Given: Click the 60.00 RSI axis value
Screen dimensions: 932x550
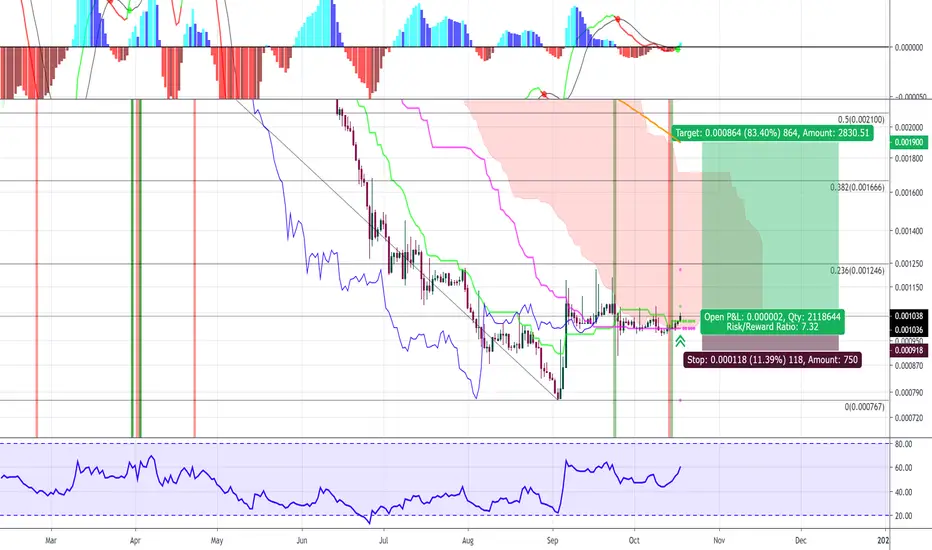Looking at the screenshot, I should (903, 468).
